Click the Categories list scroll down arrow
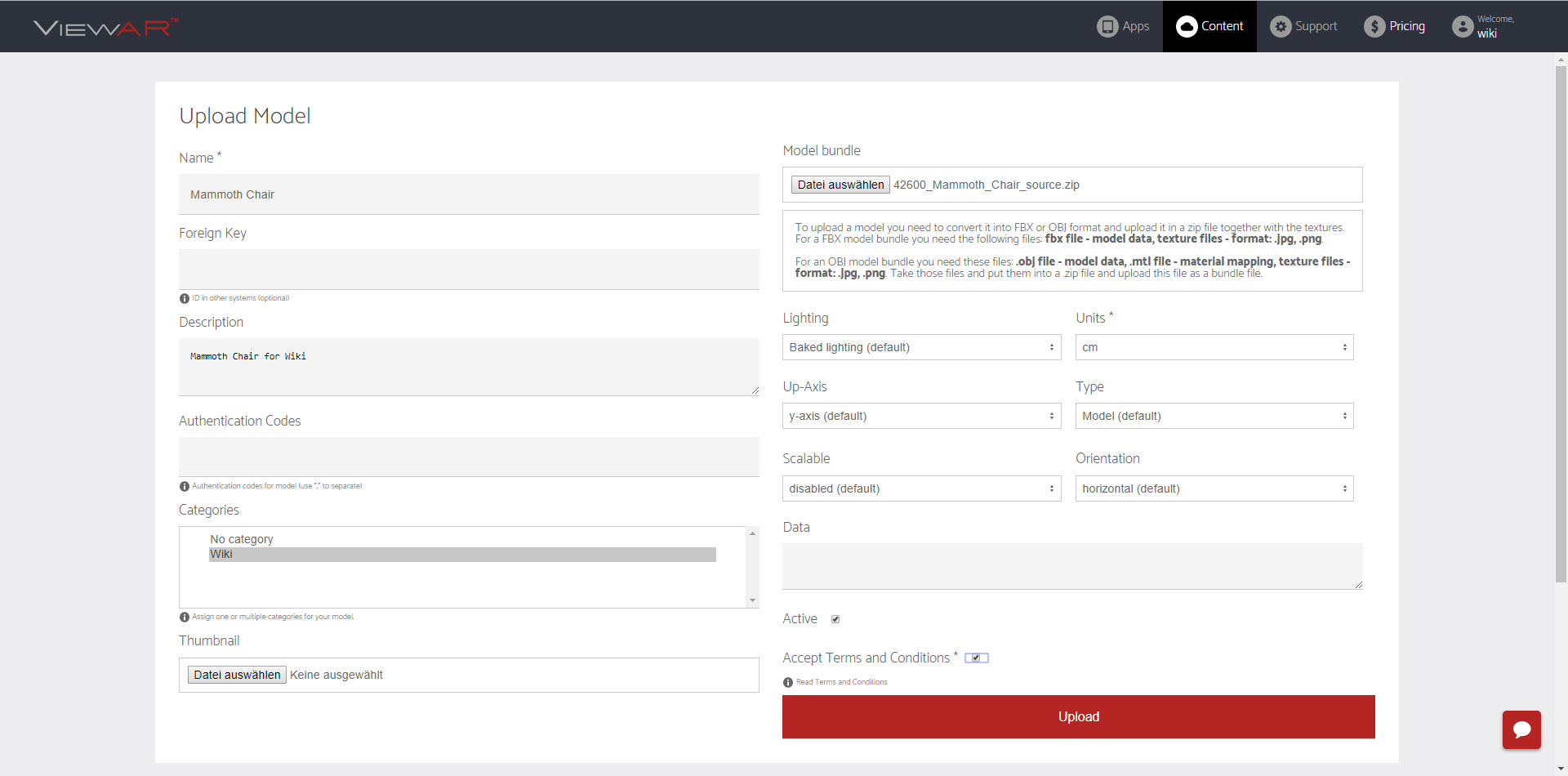Screen dimensions: 1568x776 point(752,600)
